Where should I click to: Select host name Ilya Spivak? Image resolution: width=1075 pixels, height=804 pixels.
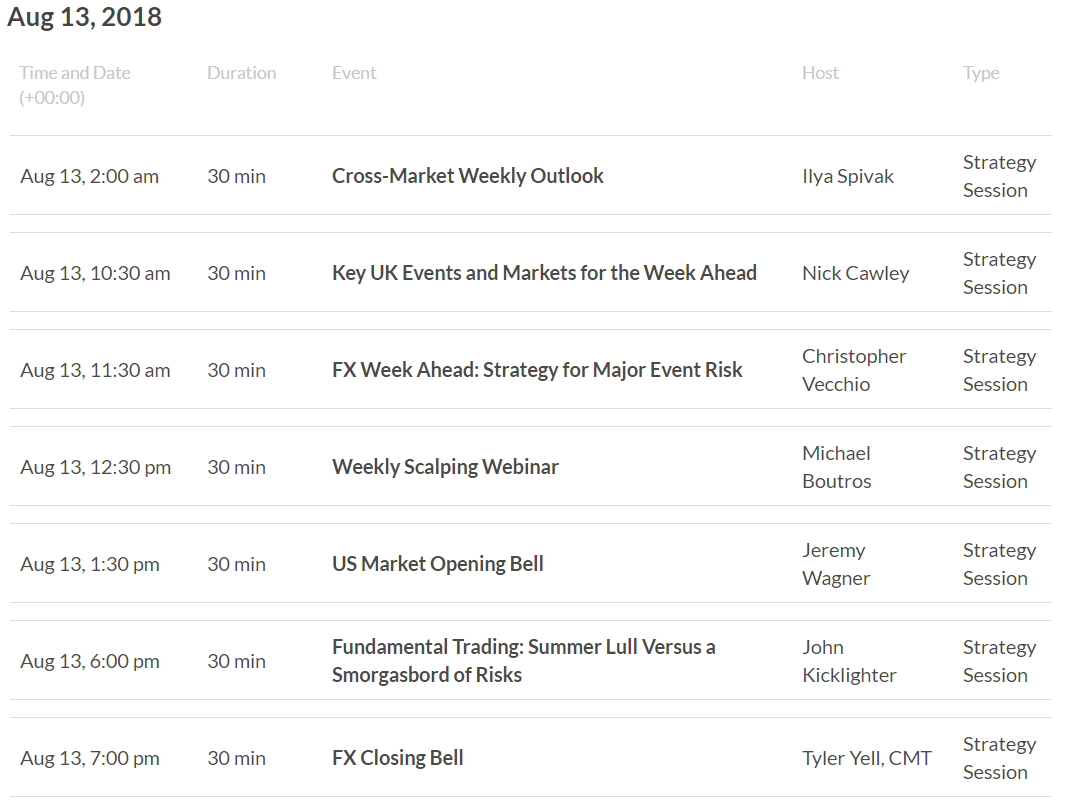click(x=848, y=177)
